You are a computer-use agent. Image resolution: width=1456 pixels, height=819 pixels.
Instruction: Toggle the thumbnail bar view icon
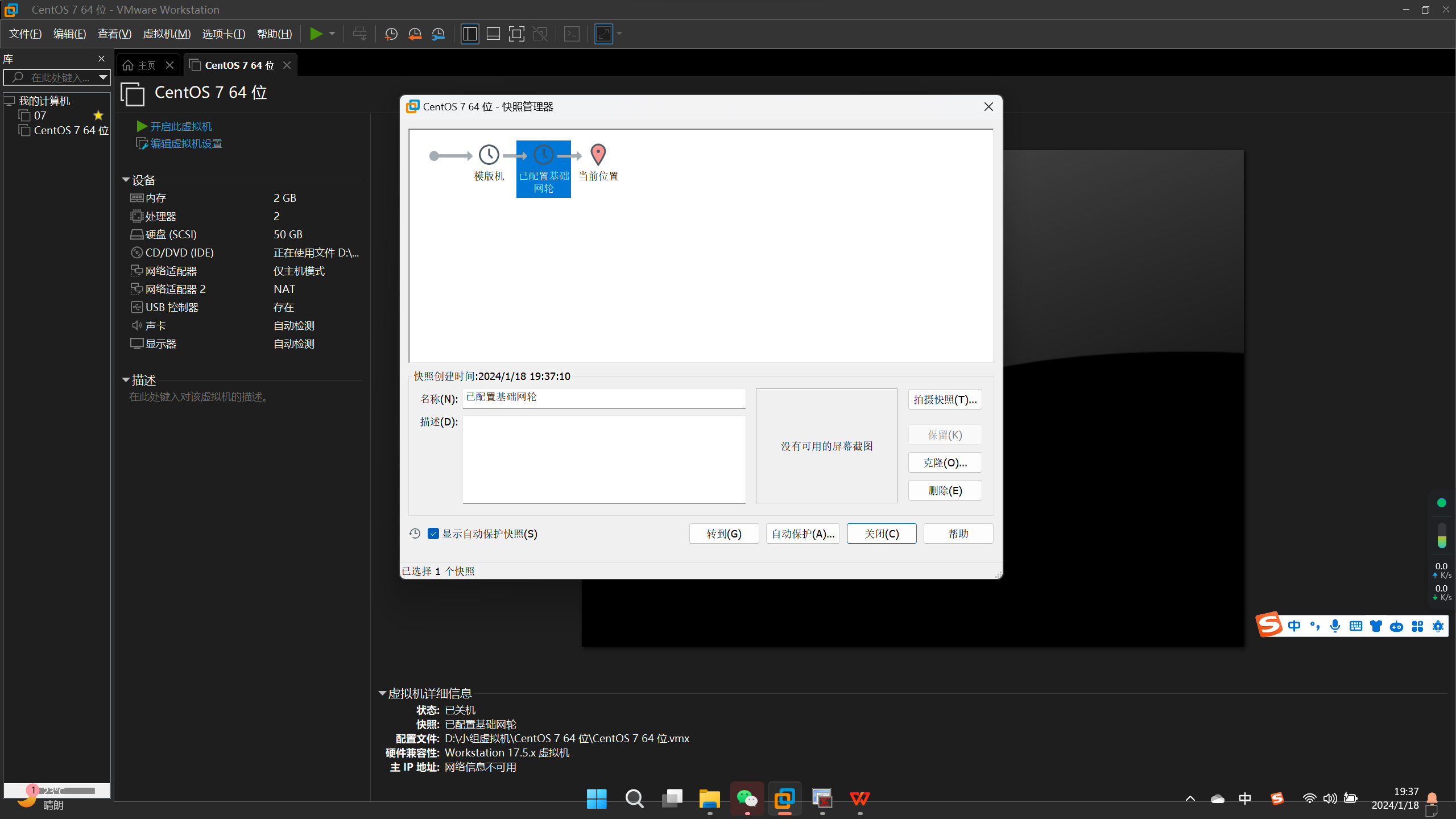tap(493, 34)
